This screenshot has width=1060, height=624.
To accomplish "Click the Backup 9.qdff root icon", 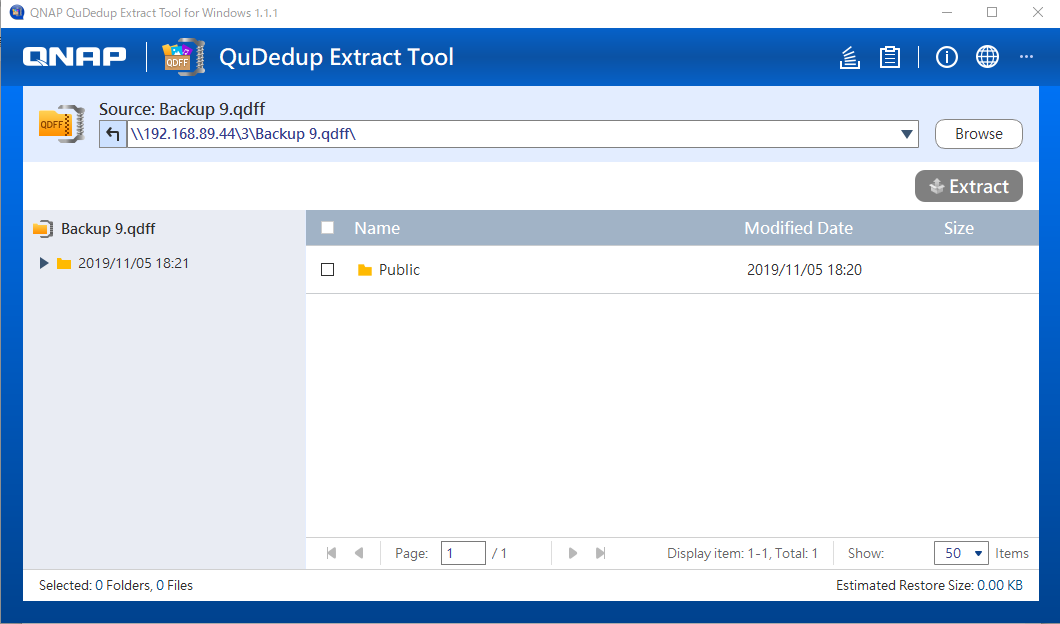I will pos(43,229).
